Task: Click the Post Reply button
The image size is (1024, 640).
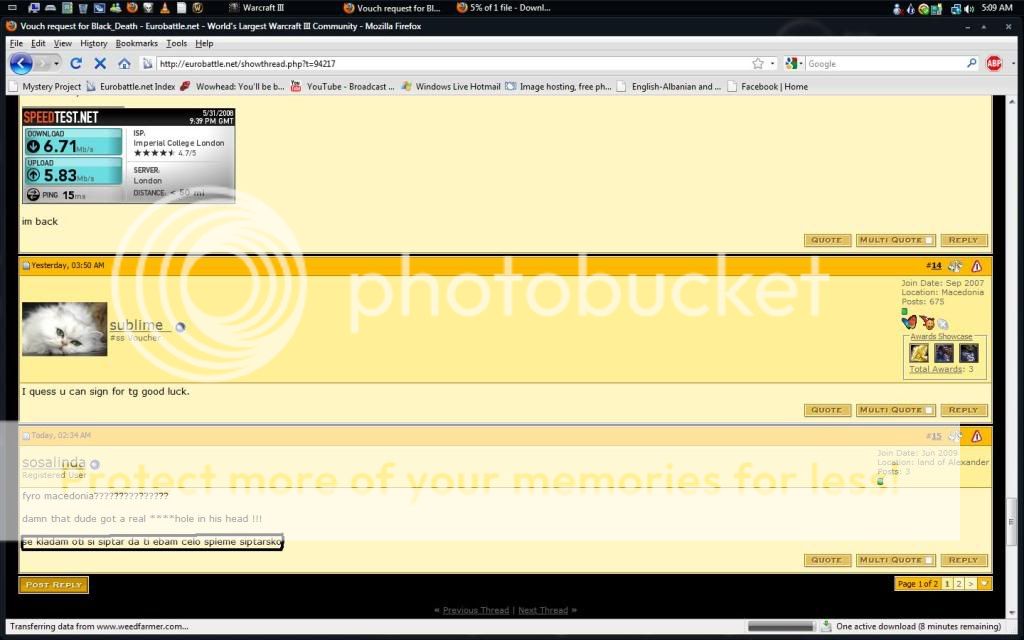Action: [x=53, y=584]
